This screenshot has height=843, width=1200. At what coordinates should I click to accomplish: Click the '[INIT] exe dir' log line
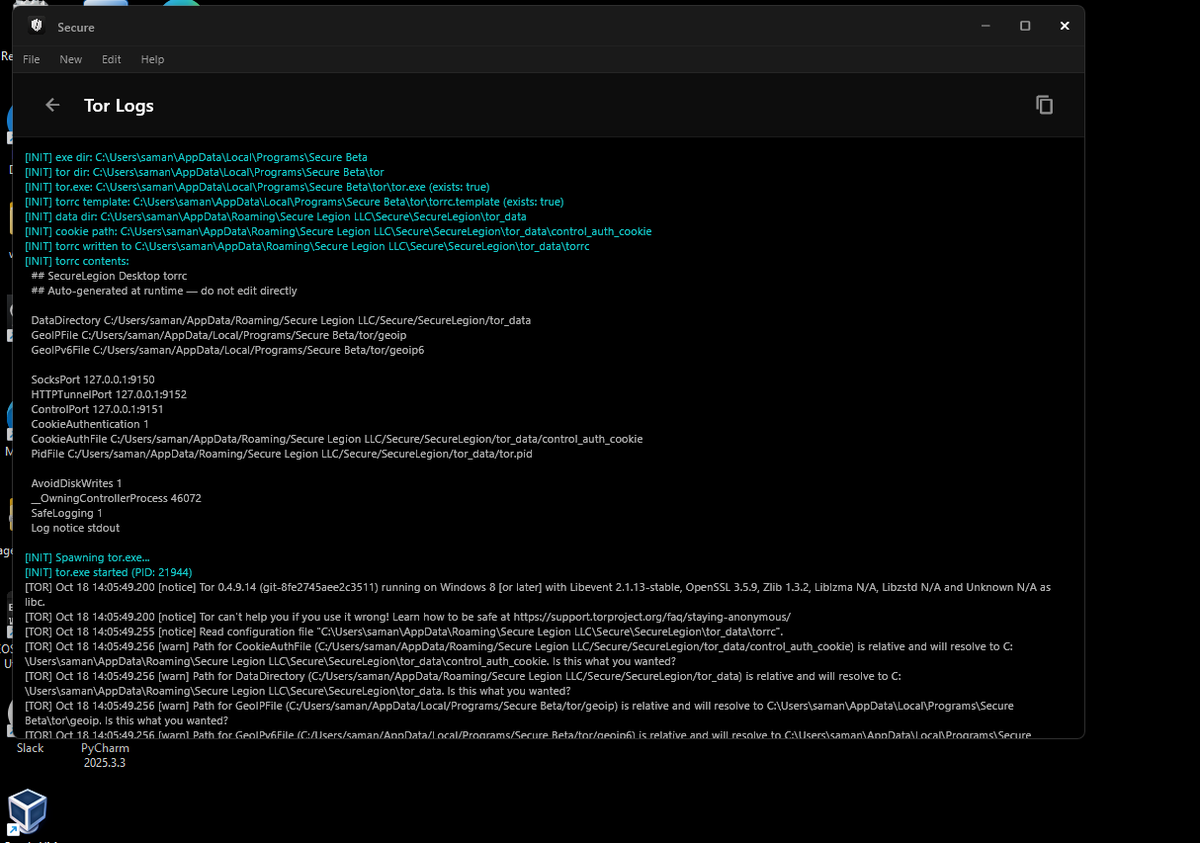[196, 157]
